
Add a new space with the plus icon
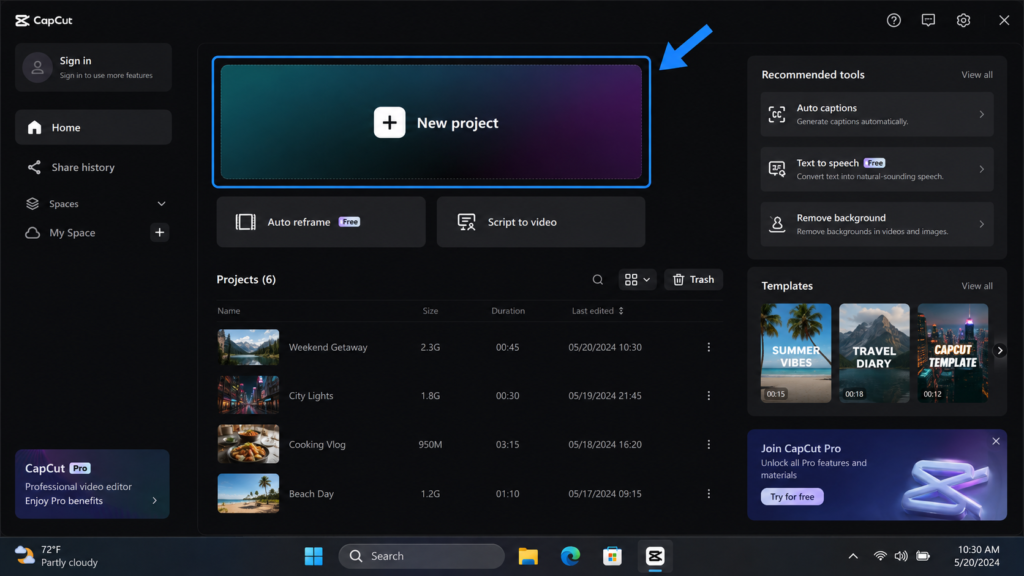(159, 232)
